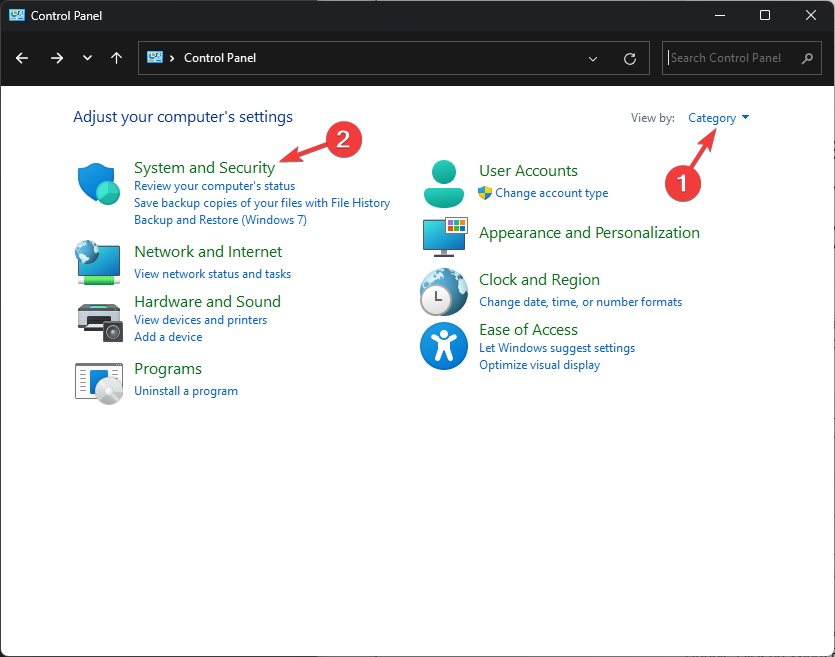
Task: Open the System and Security heading
Action: tap(204, 168)
